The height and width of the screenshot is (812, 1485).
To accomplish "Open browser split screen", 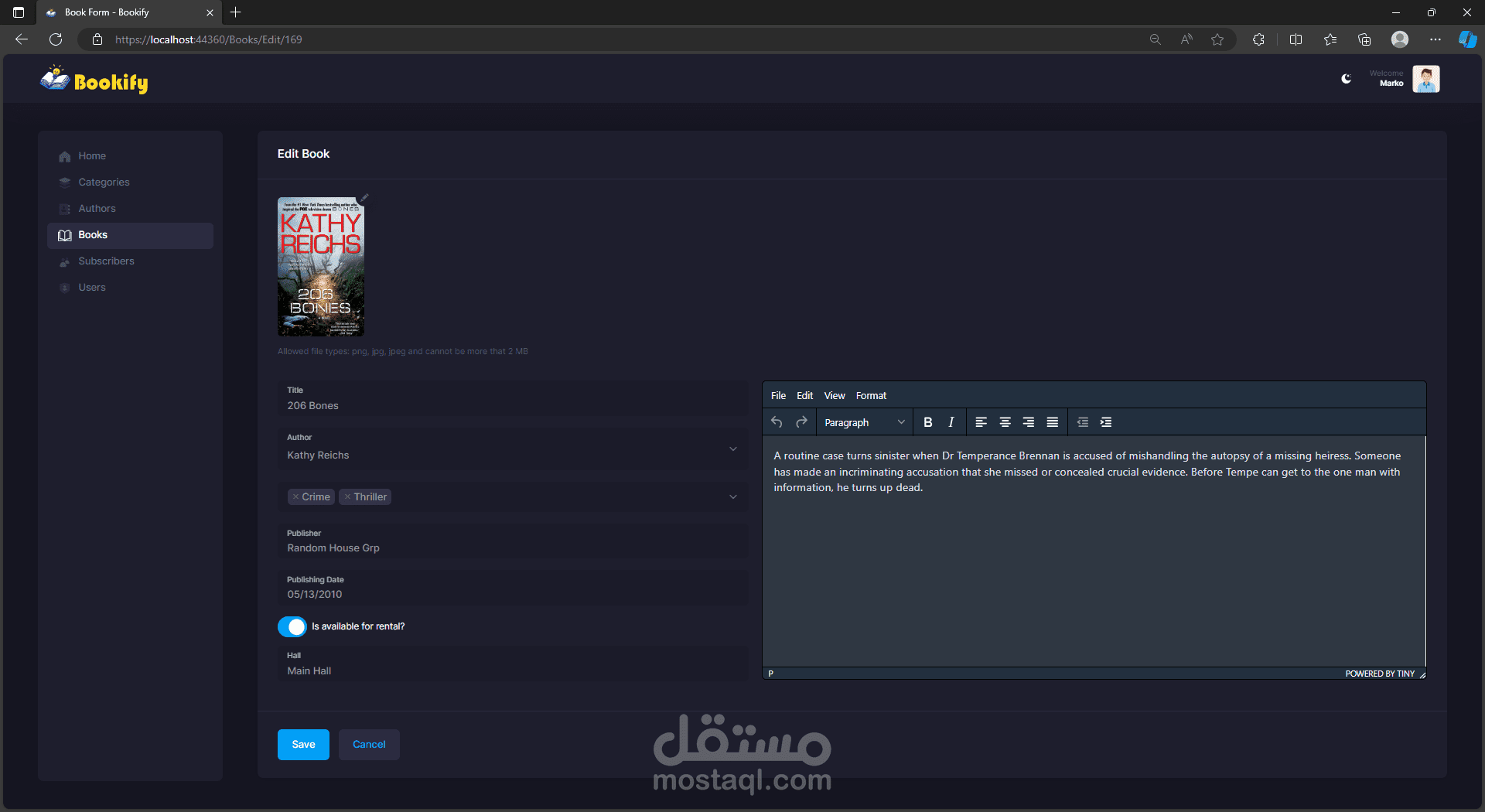I will 1296,39.
